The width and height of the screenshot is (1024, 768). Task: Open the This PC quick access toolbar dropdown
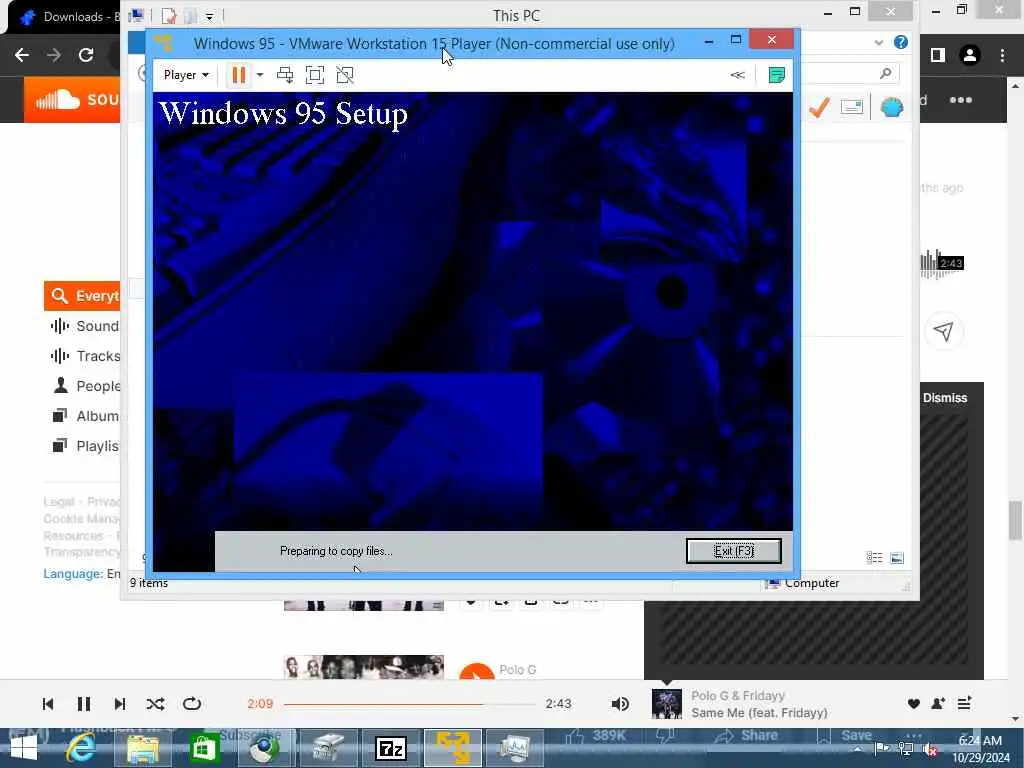point(210,16)
